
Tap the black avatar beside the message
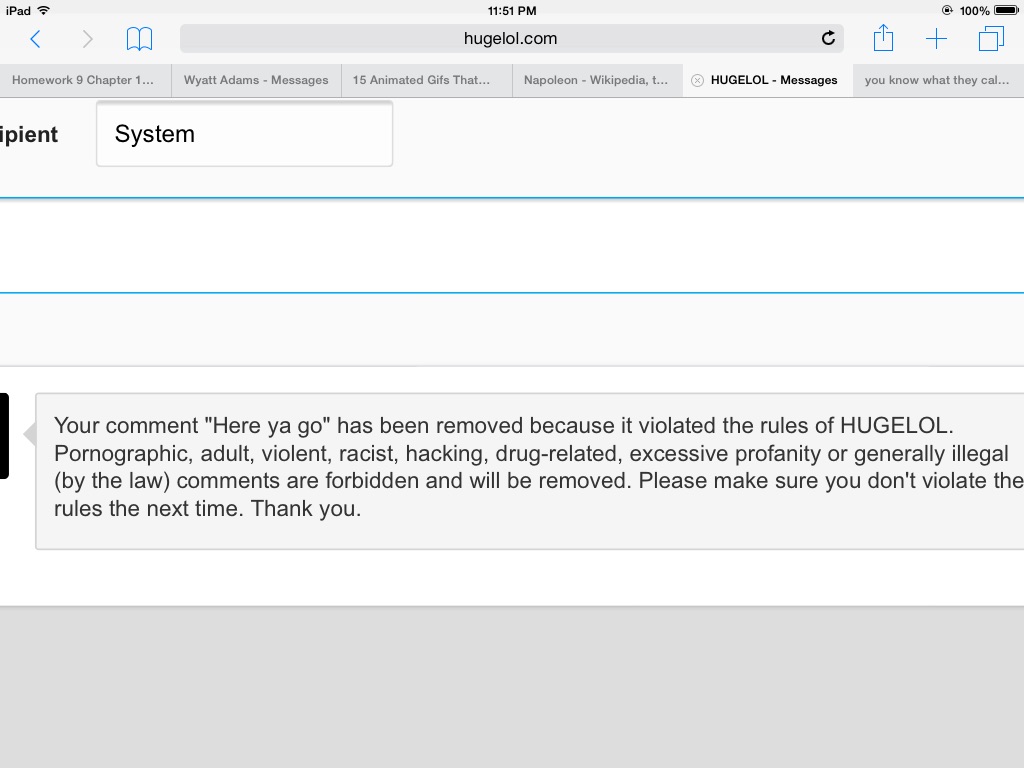[4, 436]
